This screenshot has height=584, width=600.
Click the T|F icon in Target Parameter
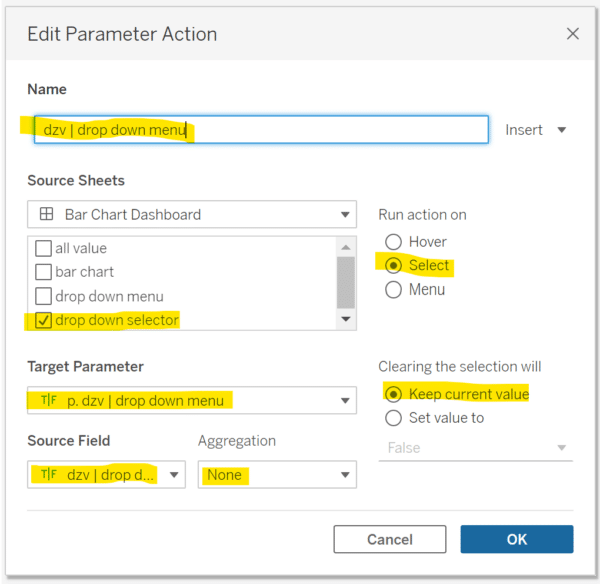point(47,401)
